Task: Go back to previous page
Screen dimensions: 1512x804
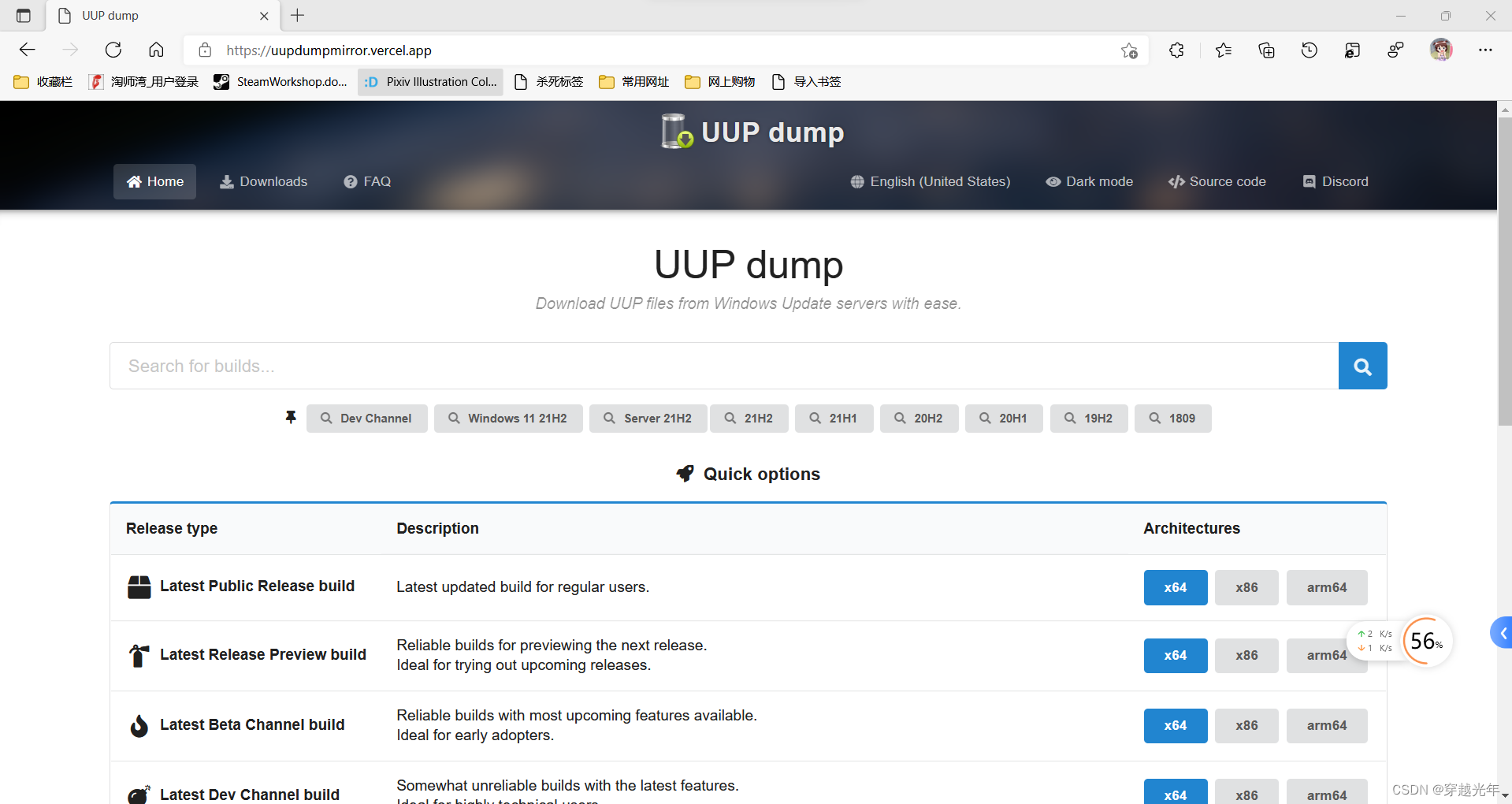Action: (28, 50)
